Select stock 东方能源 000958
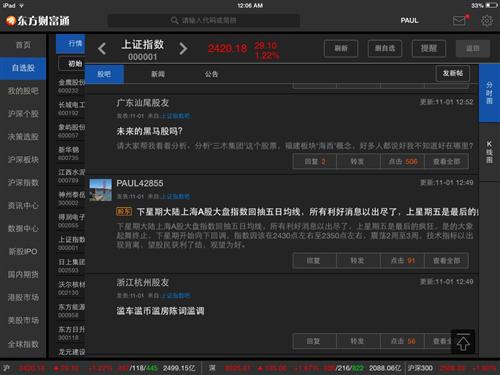The height and width of the screenshot is (375, 500). [x=71, y=311]
